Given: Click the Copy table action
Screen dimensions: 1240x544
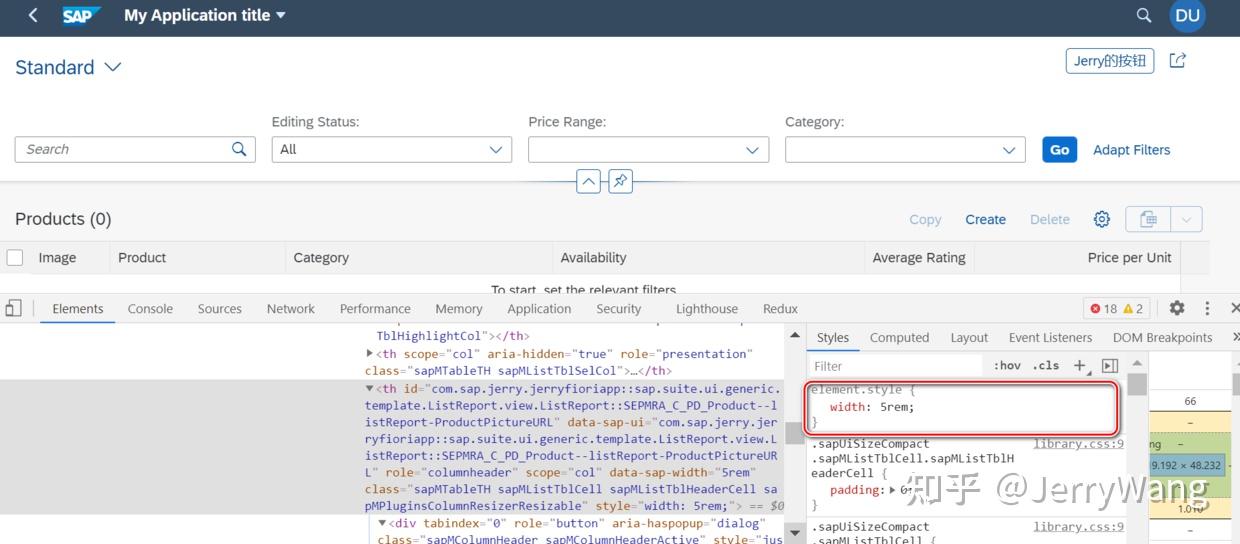Looking at the screenshot, I should pyautogui.click(x=925, y=219).
